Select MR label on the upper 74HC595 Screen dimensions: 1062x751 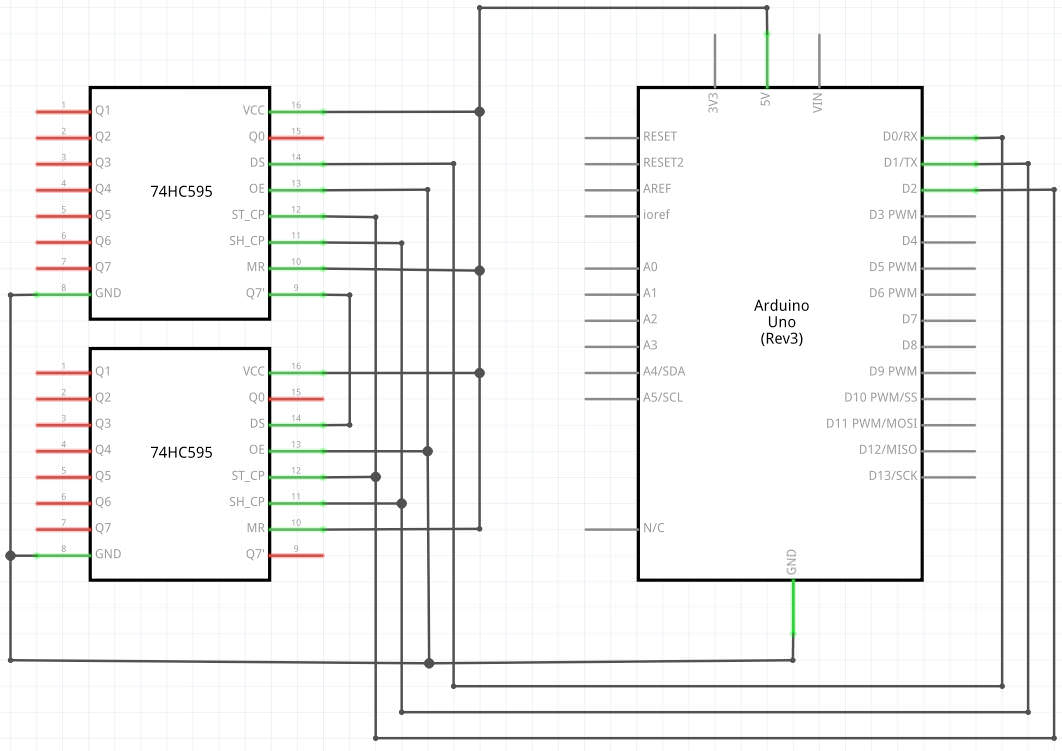256,267
